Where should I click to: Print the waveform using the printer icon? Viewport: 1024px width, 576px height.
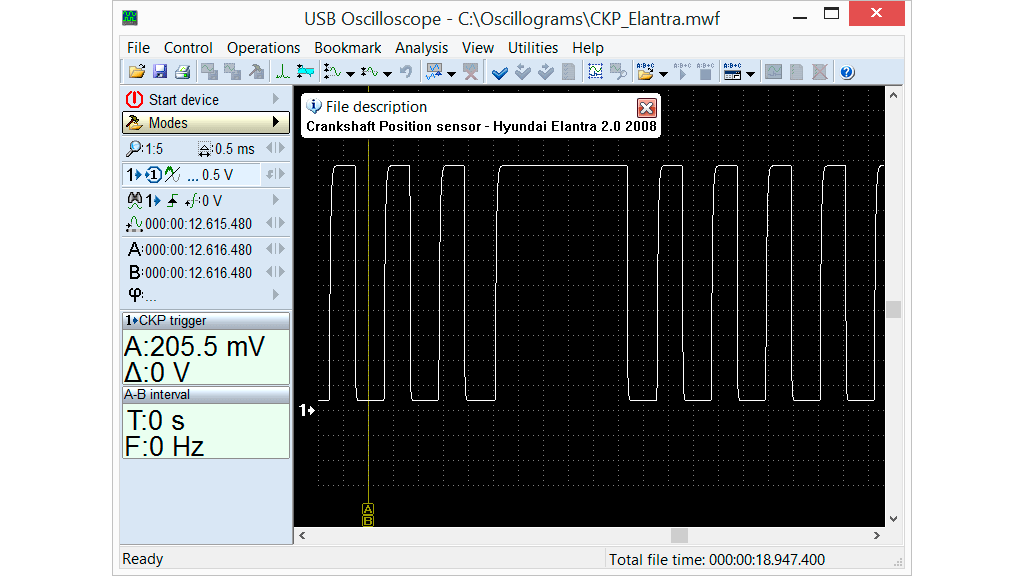pyautogui.click(x=183, y=72)
